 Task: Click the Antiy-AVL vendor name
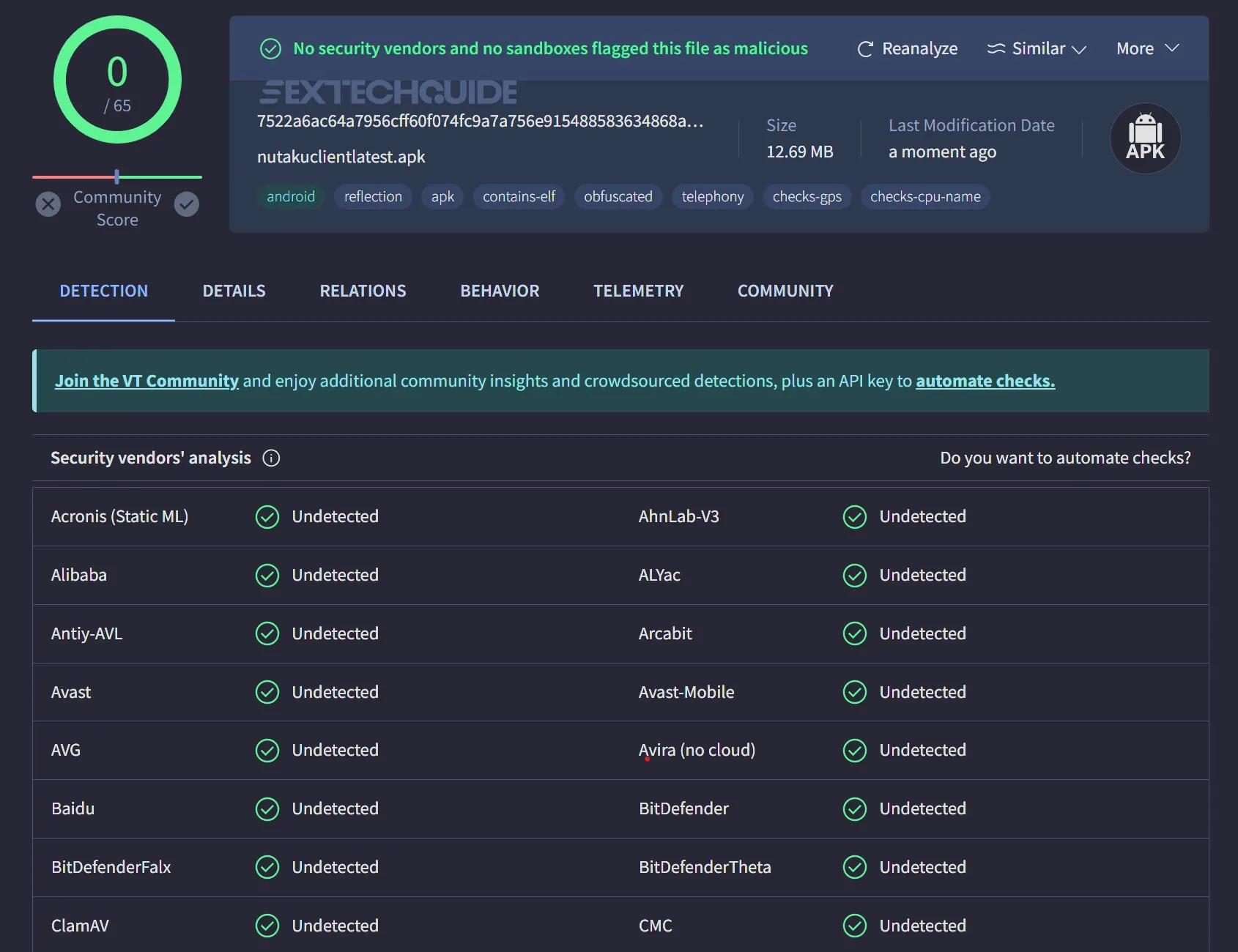coord(86,633)
